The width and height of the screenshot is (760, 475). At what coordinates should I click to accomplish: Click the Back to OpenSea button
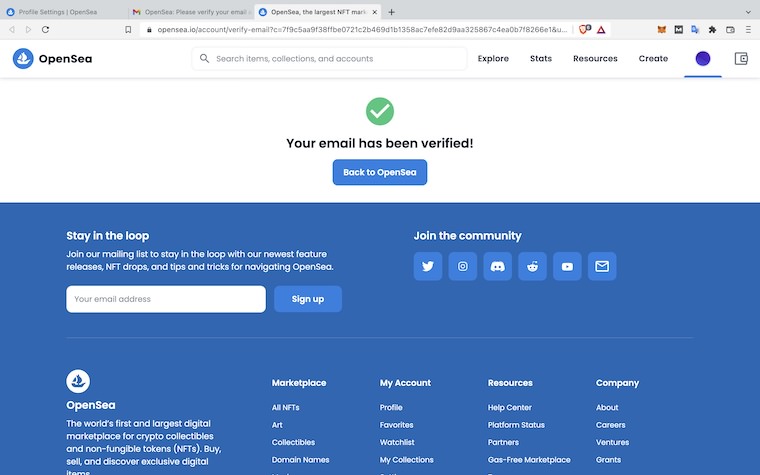[x=380, y=172]
